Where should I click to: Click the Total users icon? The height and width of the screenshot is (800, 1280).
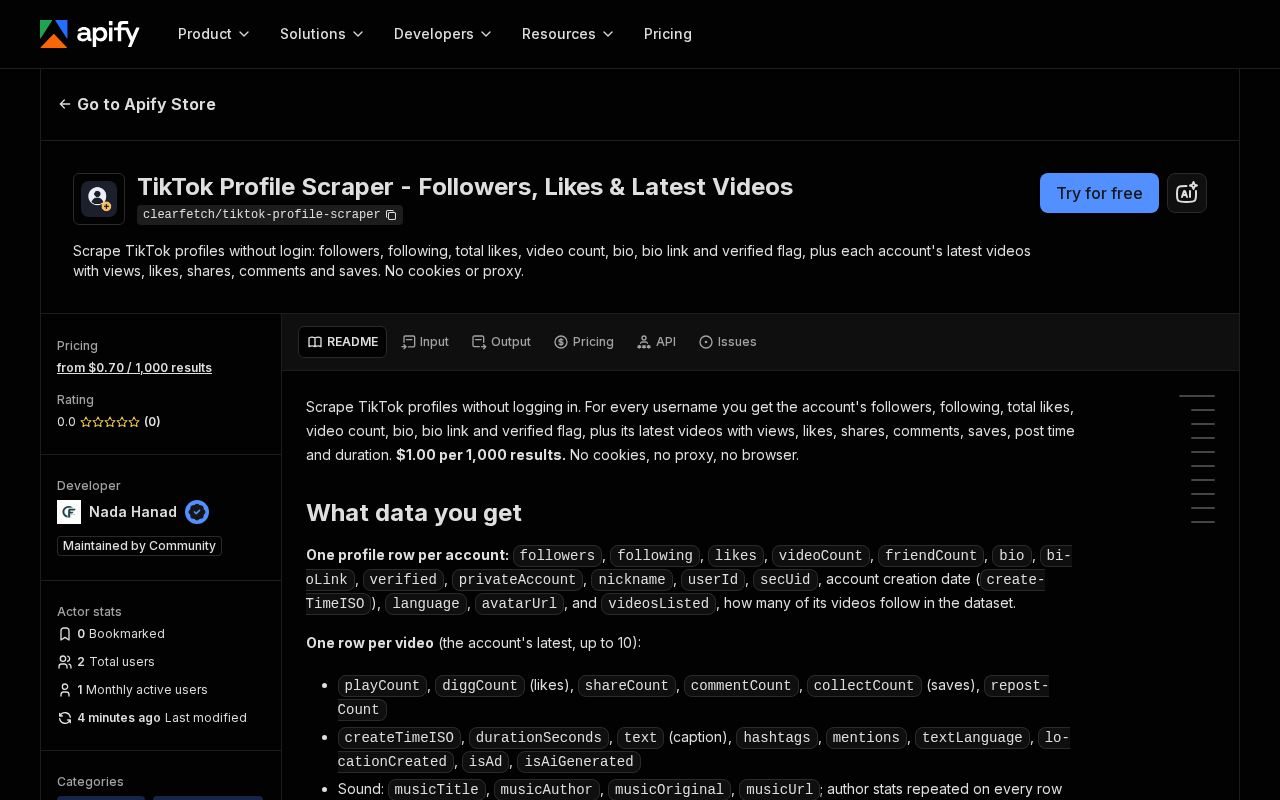pos(65,662)
